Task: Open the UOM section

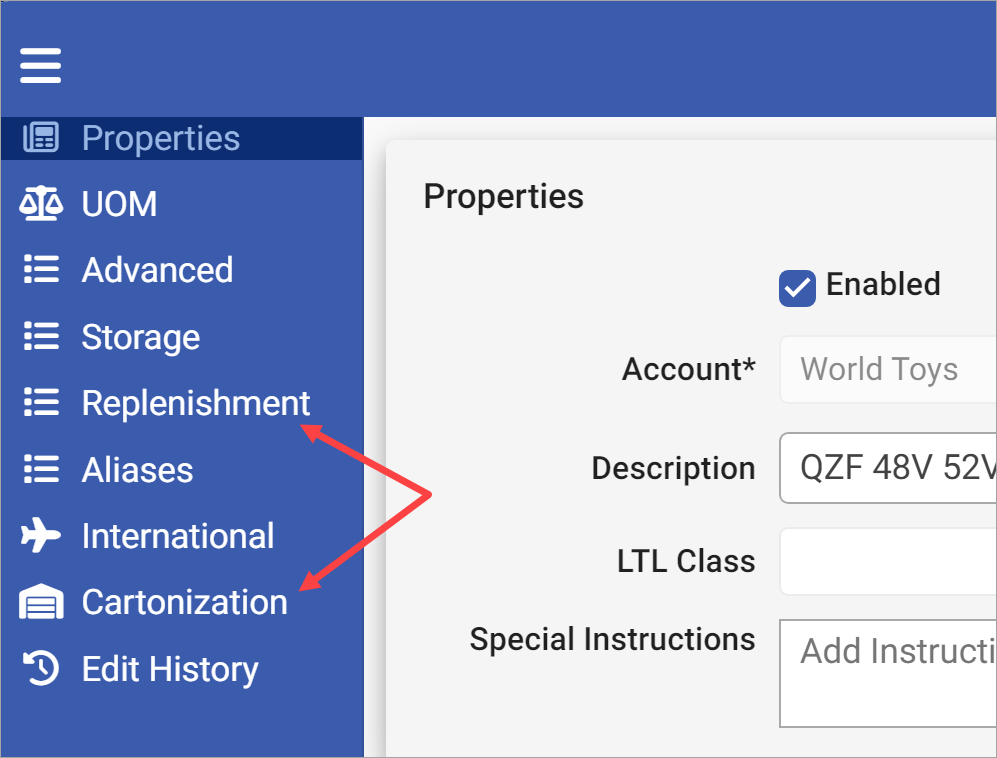Action: point(119,203)
